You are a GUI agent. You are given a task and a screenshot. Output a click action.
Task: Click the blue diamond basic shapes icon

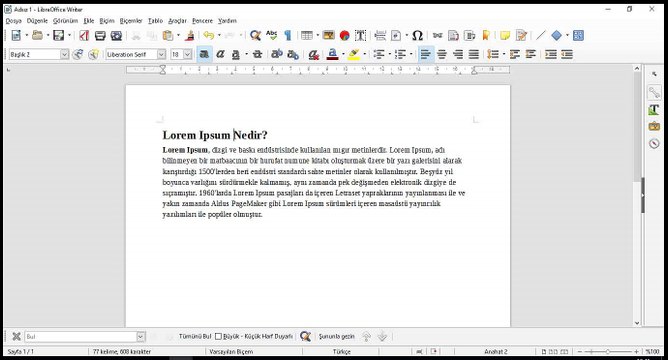556,35
